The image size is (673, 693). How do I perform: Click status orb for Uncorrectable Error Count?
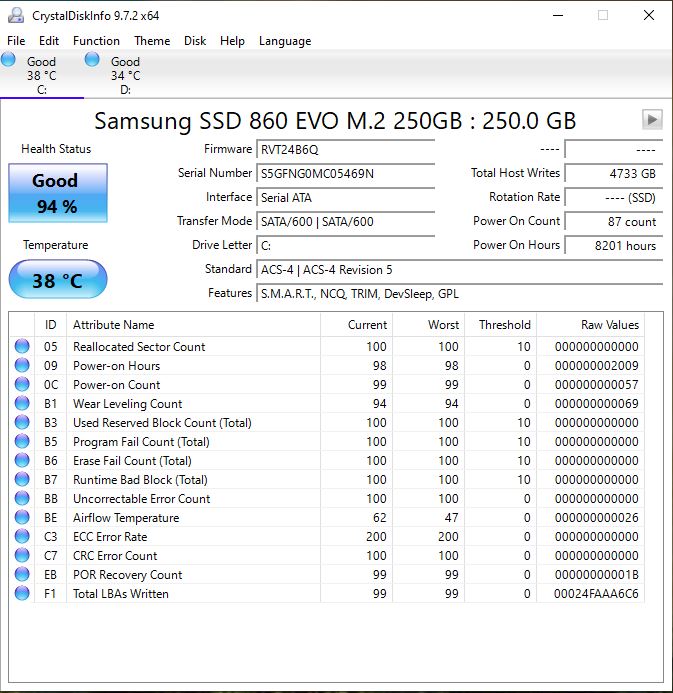(22, 498)
